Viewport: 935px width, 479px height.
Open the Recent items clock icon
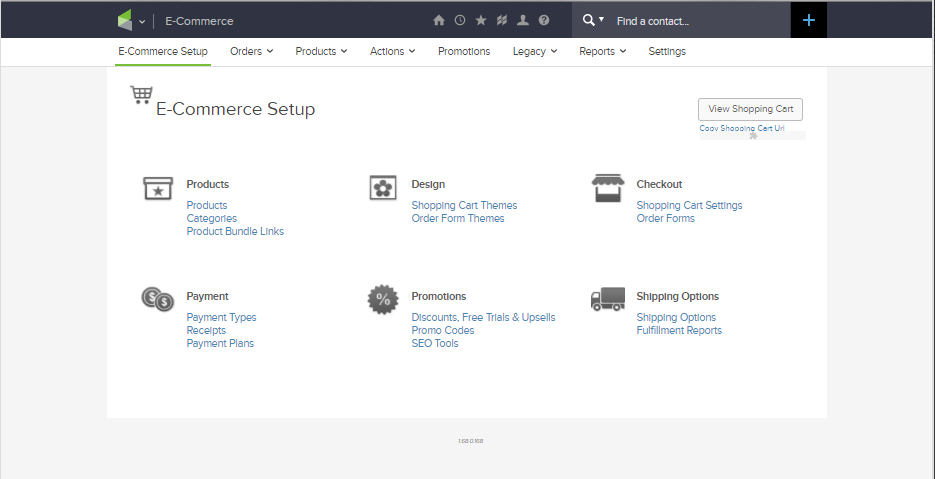pos(460,20)
